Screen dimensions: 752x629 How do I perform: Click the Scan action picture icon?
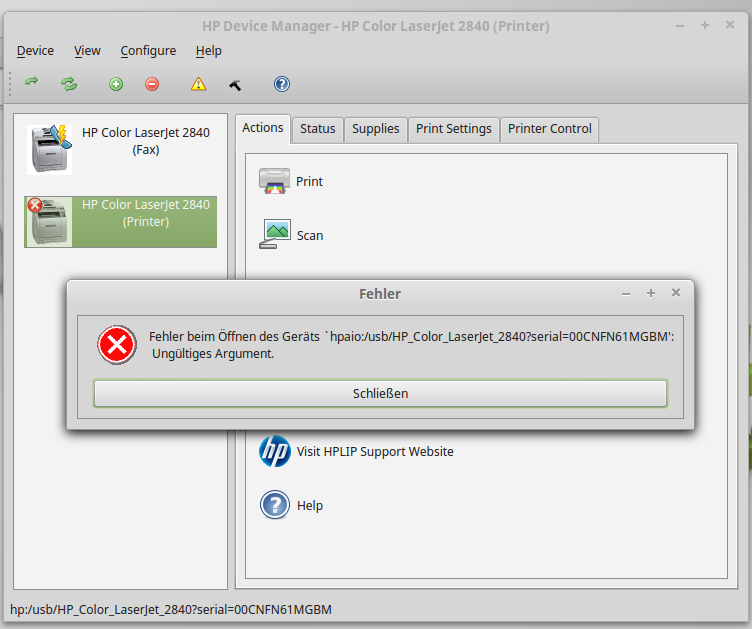pyautogui.click(x=275, y=233)
